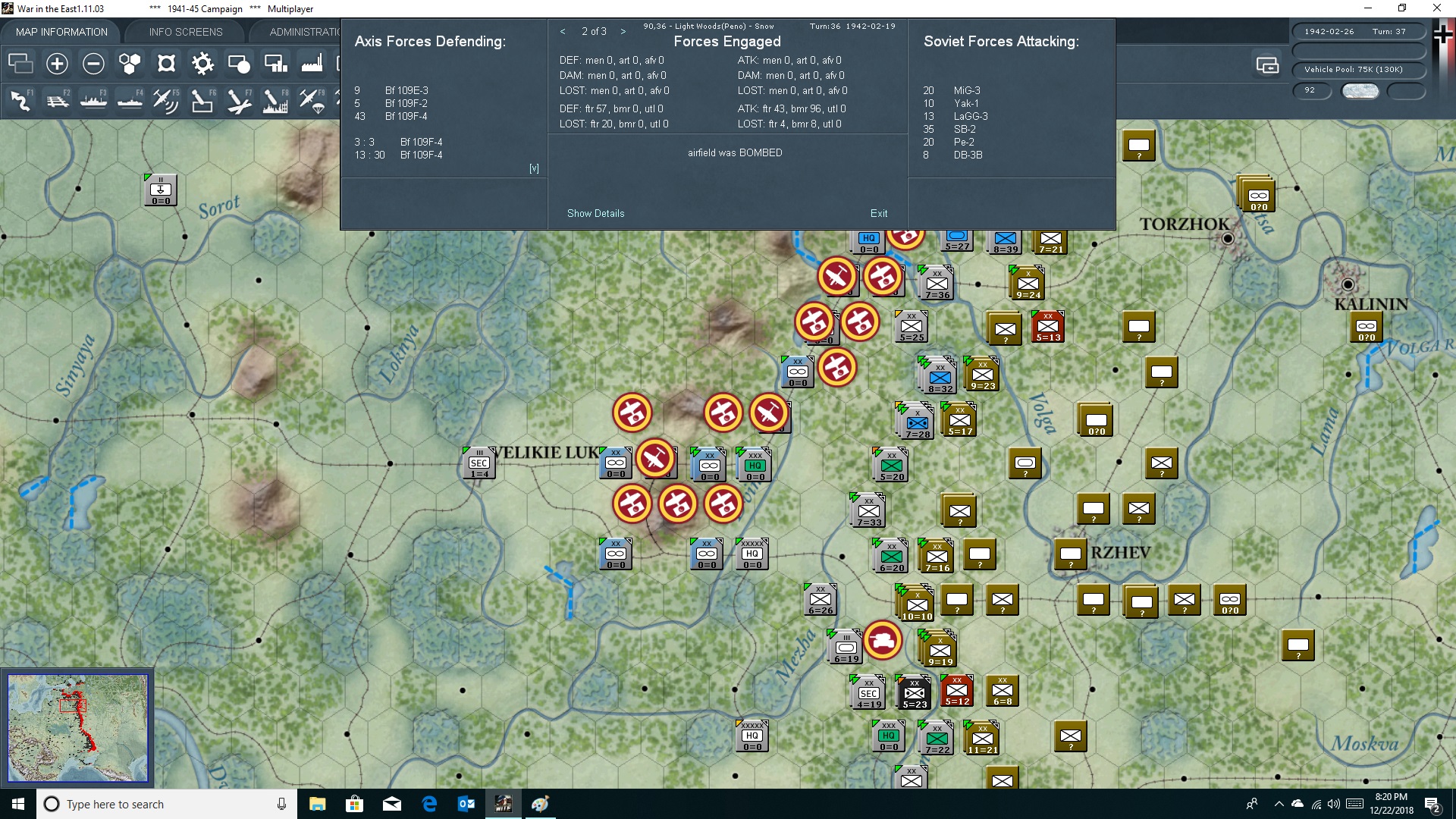The height and width of the screenshot is (819, 1456).
Task: Open the gear preferences icon
Action: click(x=202, y=64)
